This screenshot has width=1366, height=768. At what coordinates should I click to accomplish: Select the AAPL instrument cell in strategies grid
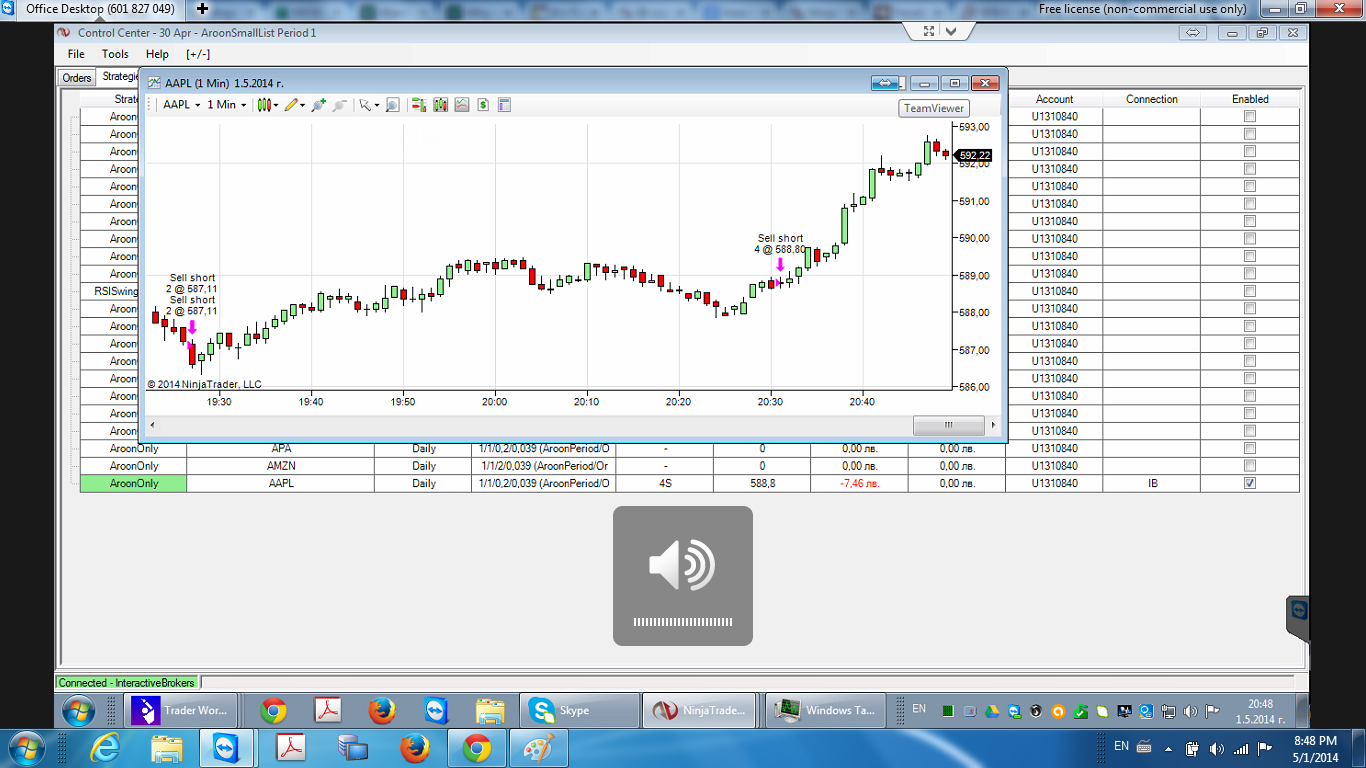[x=281, y=483]
